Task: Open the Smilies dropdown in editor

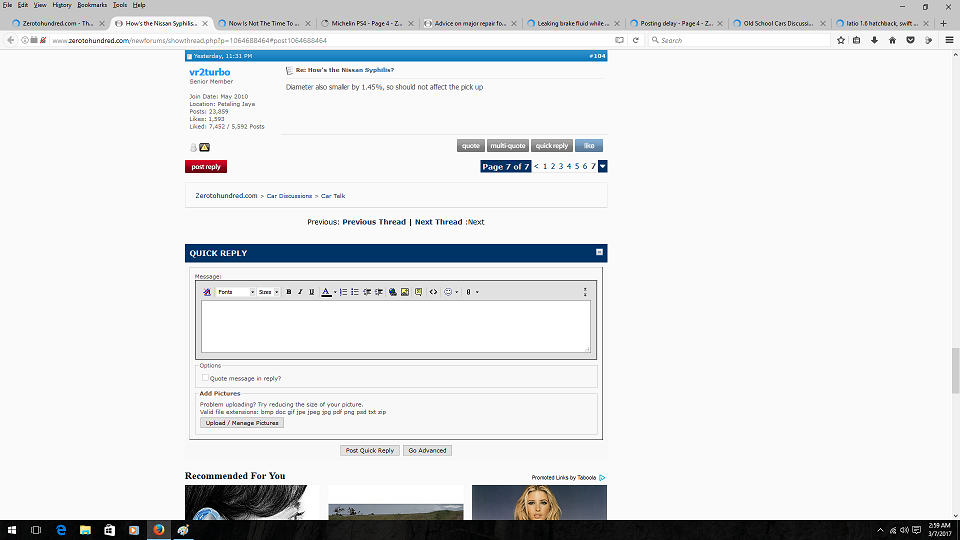Action: [451, 292]
